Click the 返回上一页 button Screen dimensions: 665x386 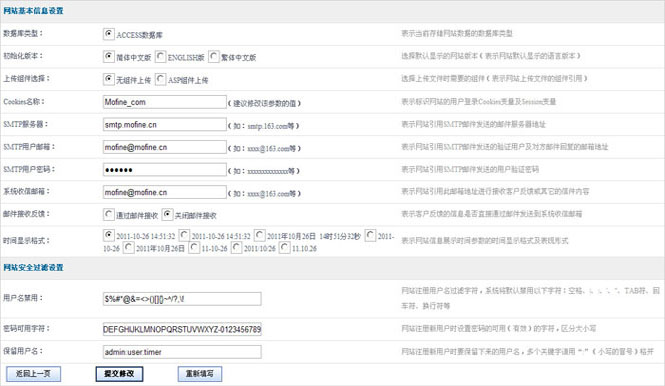click(34, 374)
